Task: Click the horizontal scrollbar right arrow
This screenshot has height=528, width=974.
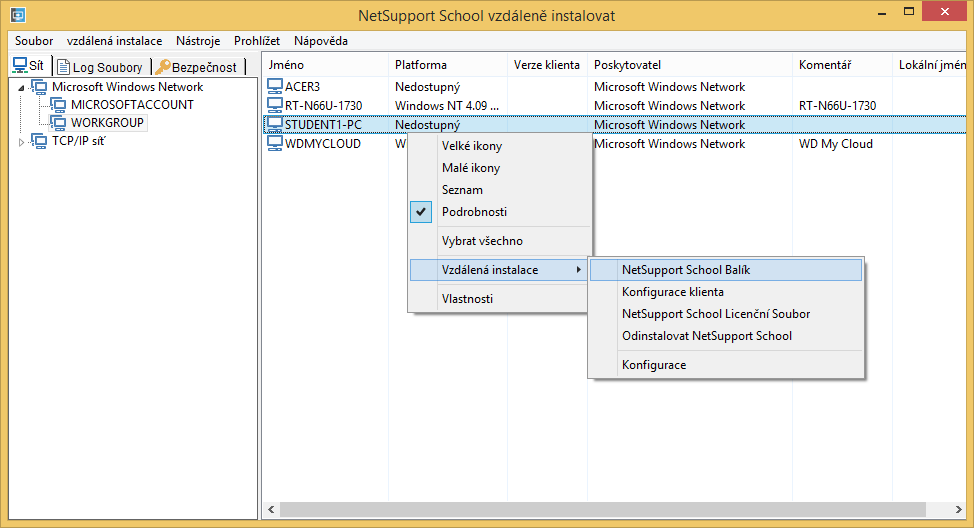Action: point(958,509)
